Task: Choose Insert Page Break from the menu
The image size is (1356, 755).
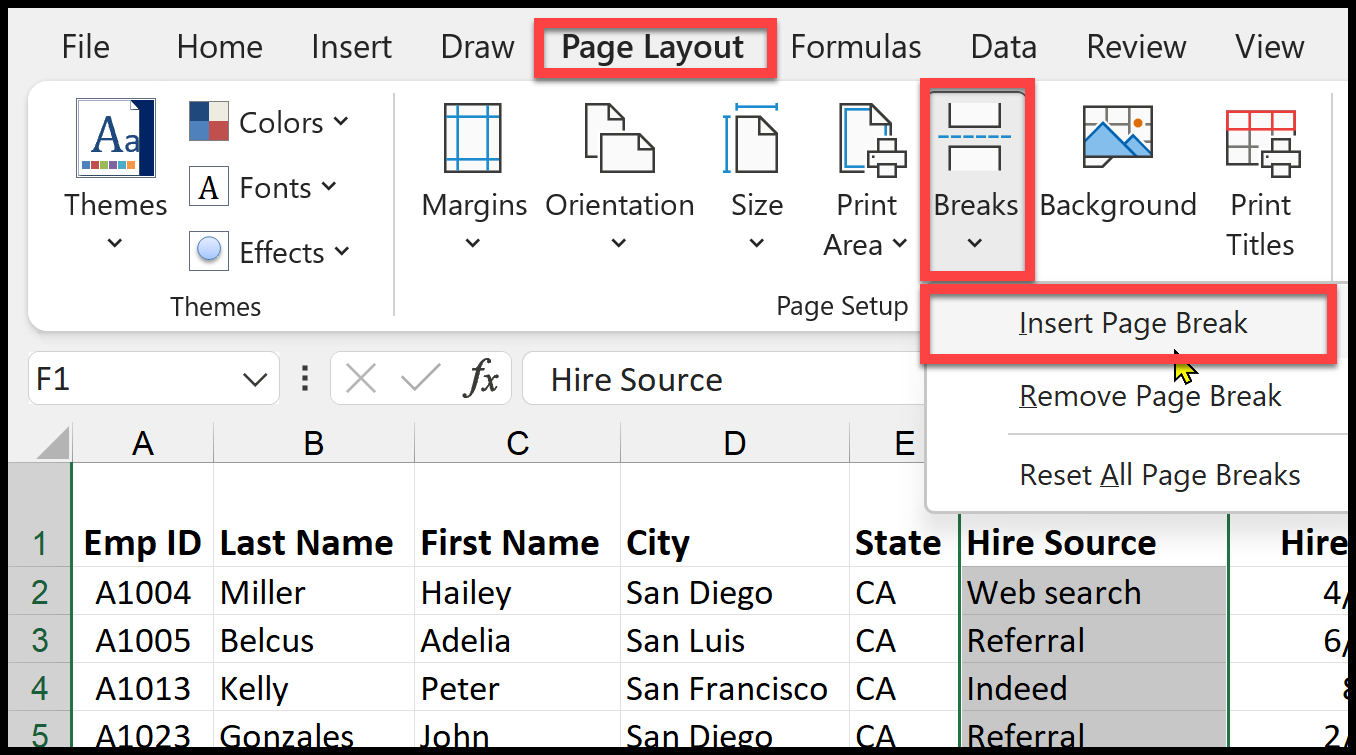Action: [1132, 323]
